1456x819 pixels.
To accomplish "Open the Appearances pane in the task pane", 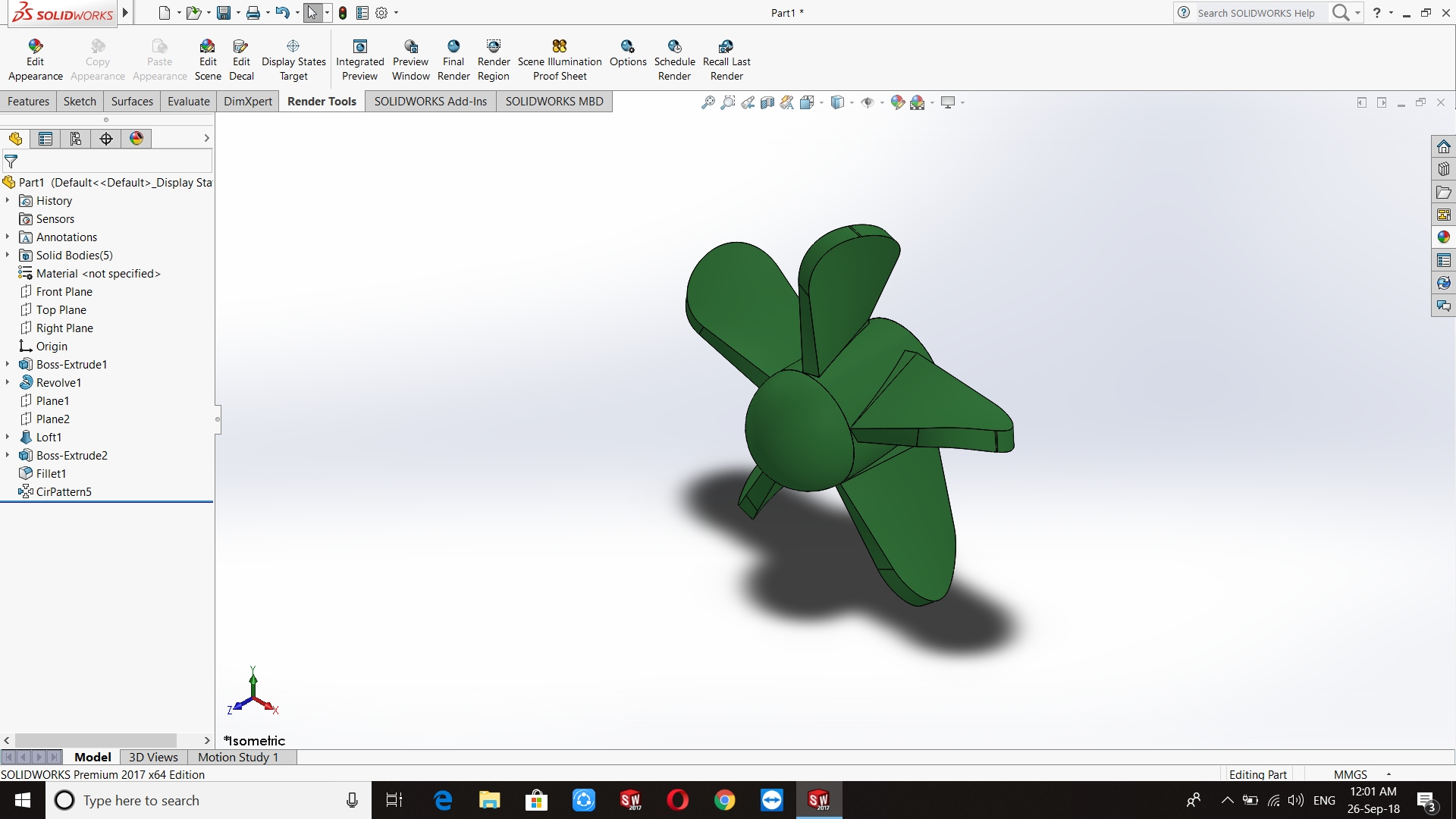I will [x=1443, y=237].
